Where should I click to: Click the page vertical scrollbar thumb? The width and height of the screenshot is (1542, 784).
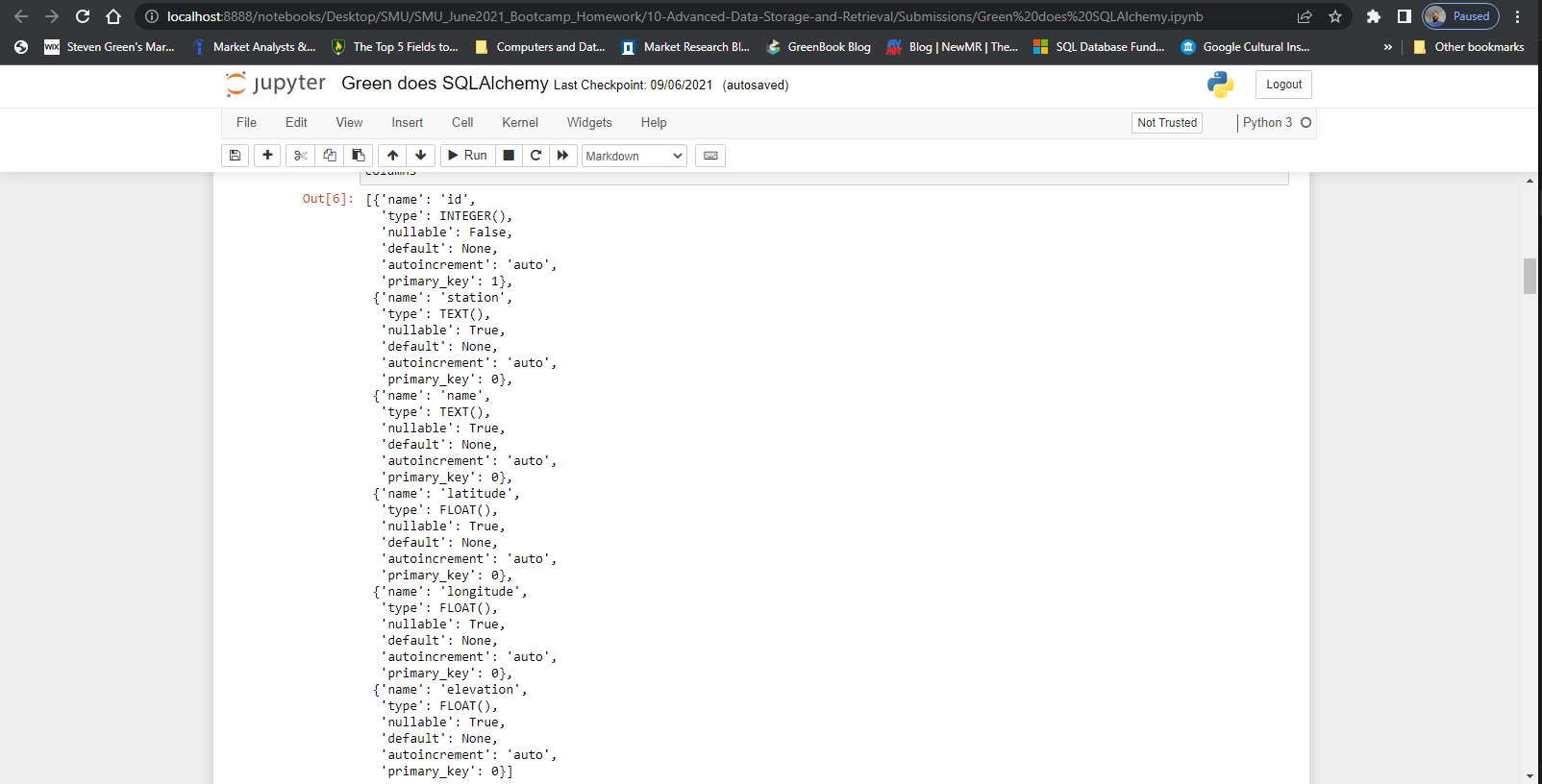(1530, 277)
